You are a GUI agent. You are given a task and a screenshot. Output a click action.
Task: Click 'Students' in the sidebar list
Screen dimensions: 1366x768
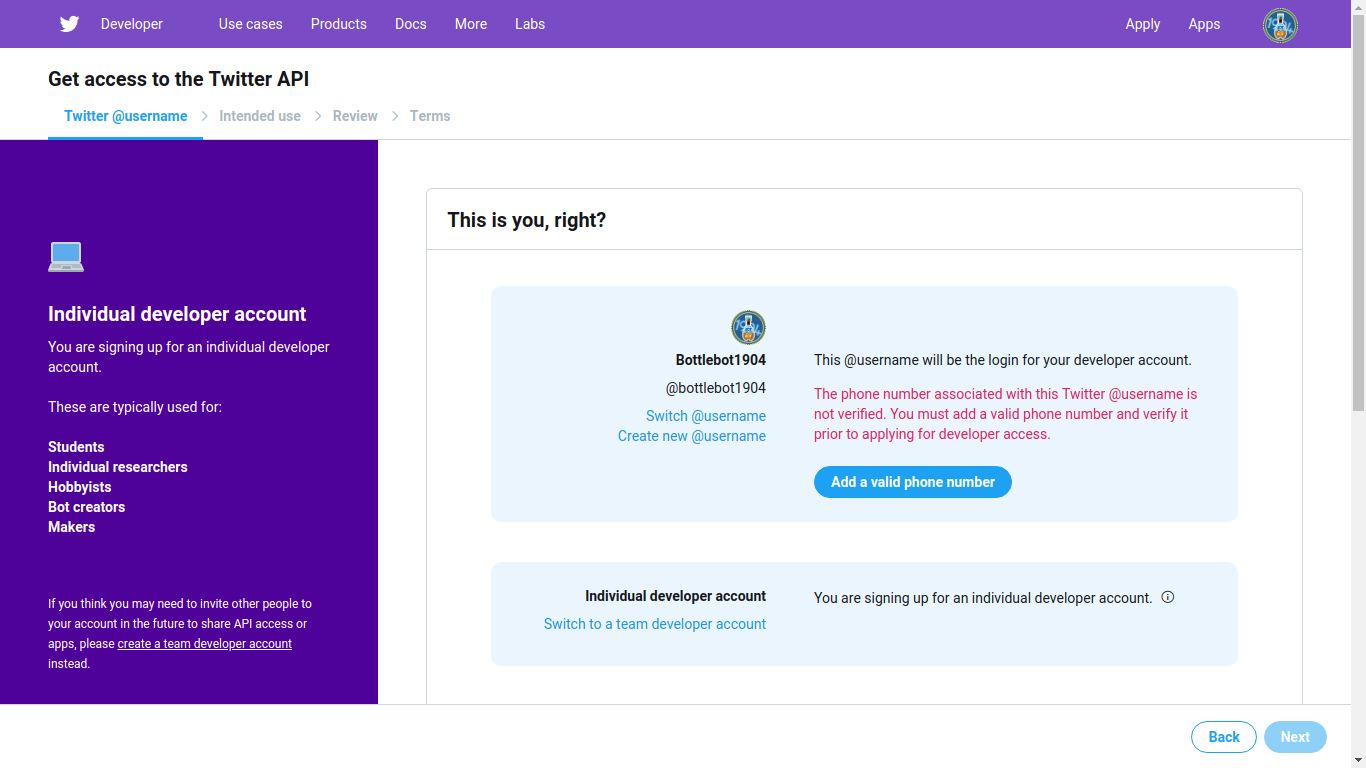click(76, 447)
